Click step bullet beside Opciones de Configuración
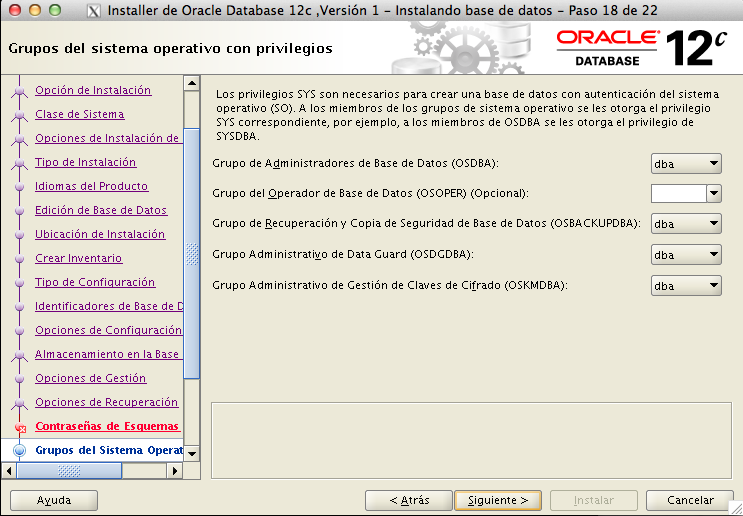Viewport: 743px width, 516px height. [19, 331]
